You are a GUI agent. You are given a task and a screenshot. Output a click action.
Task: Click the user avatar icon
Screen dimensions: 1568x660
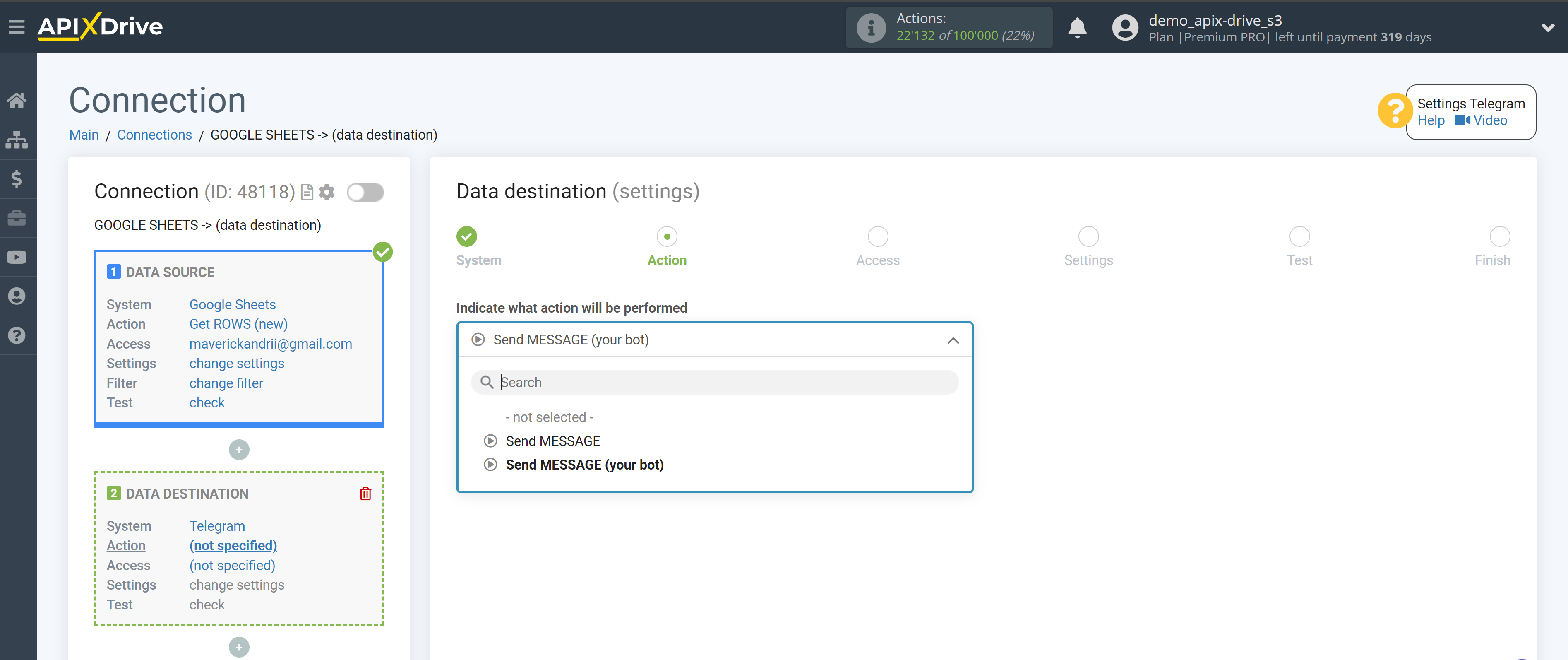click(x=1124, y=27)
